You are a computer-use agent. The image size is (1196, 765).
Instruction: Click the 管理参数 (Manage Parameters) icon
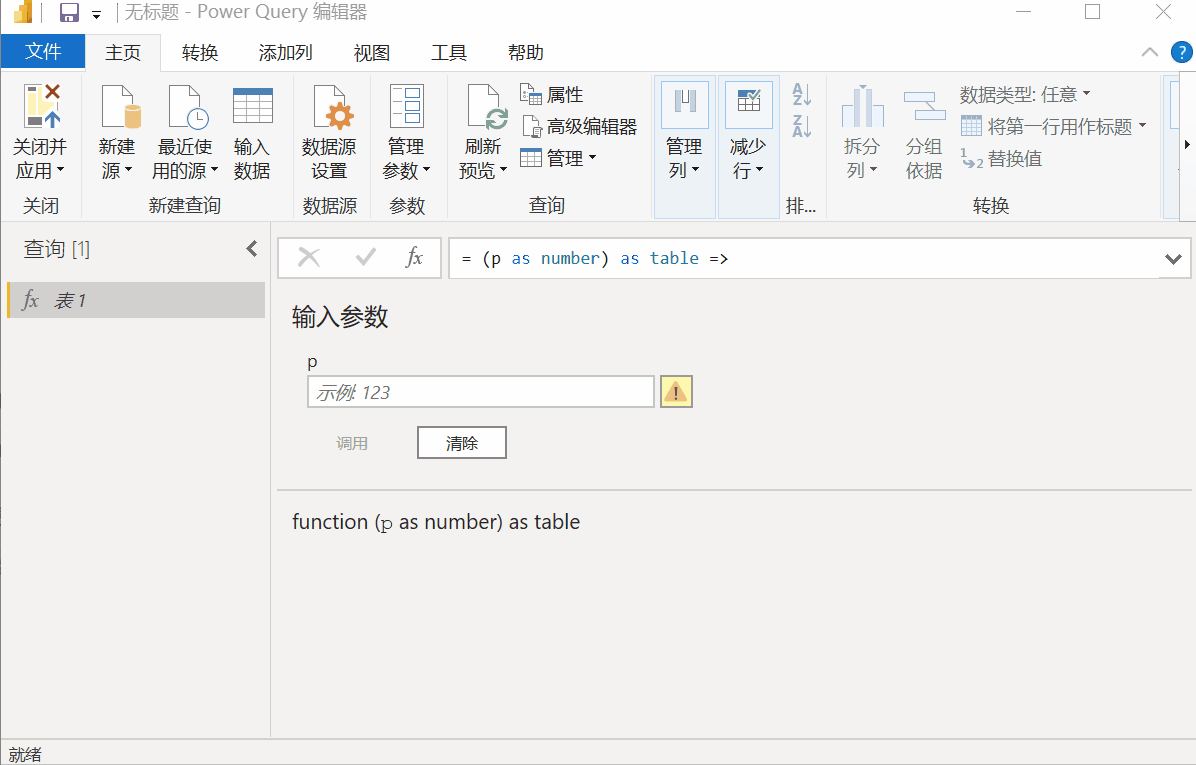[x=407, y=105]
